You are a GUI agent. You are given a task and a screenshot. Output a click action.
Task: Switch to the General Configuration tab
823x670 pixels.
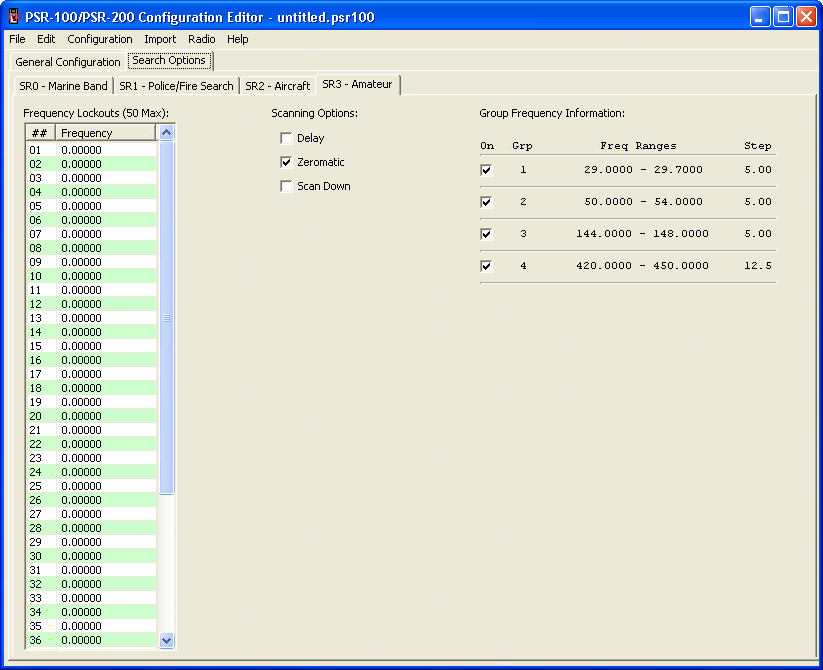click(68, 62)
